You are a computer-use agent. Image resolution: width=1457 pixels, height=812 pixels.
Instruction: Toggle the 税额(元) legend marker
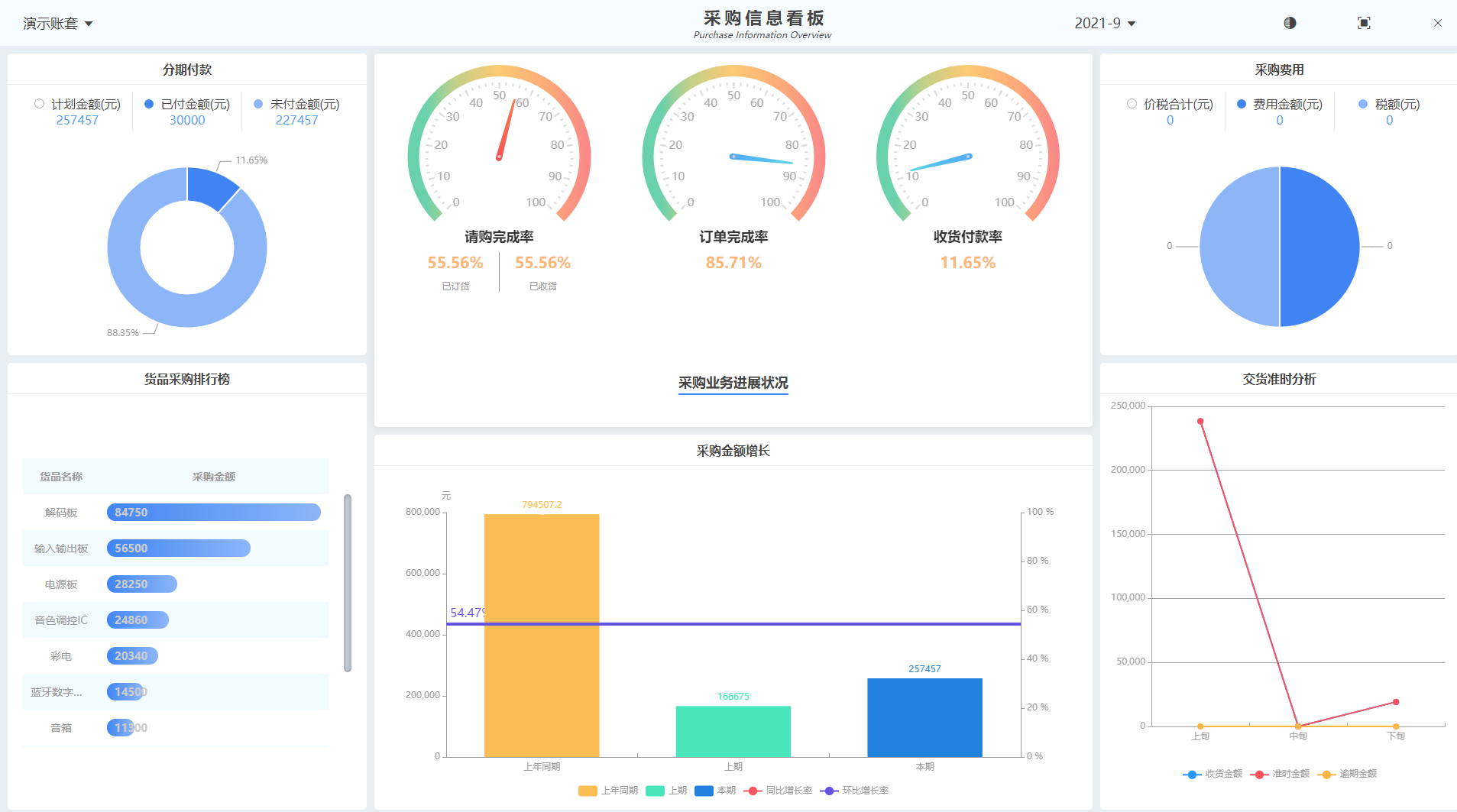tap(1363, 104)
